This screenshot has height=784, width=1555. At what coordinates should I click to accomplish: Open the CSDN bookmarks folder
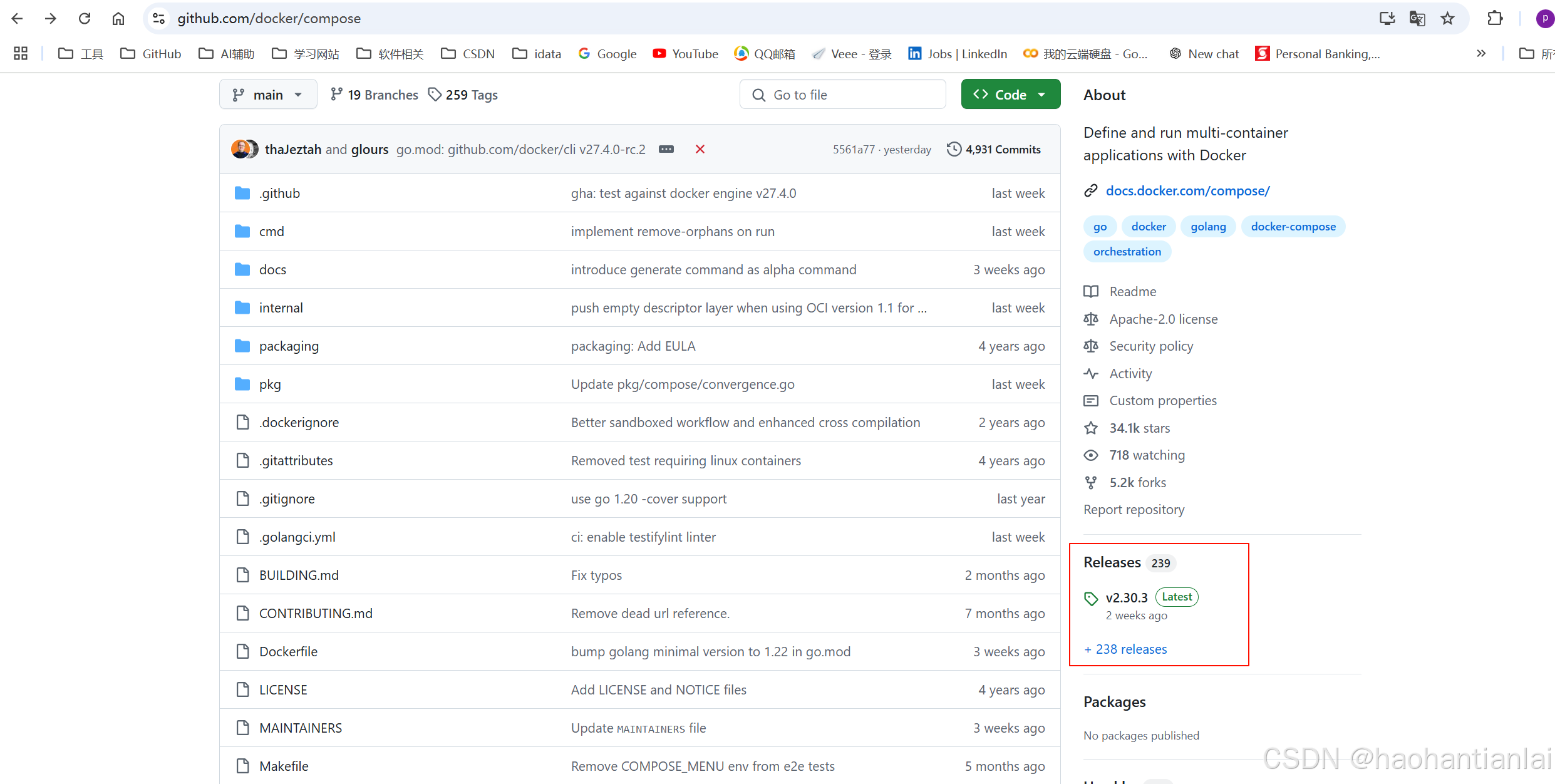[467, 54]
